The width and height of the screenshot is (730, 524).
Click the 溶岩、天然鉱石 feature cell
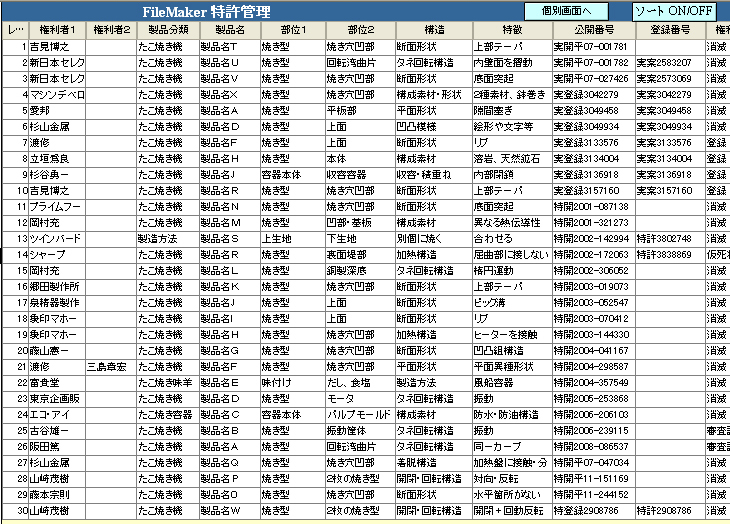point(513,159)
